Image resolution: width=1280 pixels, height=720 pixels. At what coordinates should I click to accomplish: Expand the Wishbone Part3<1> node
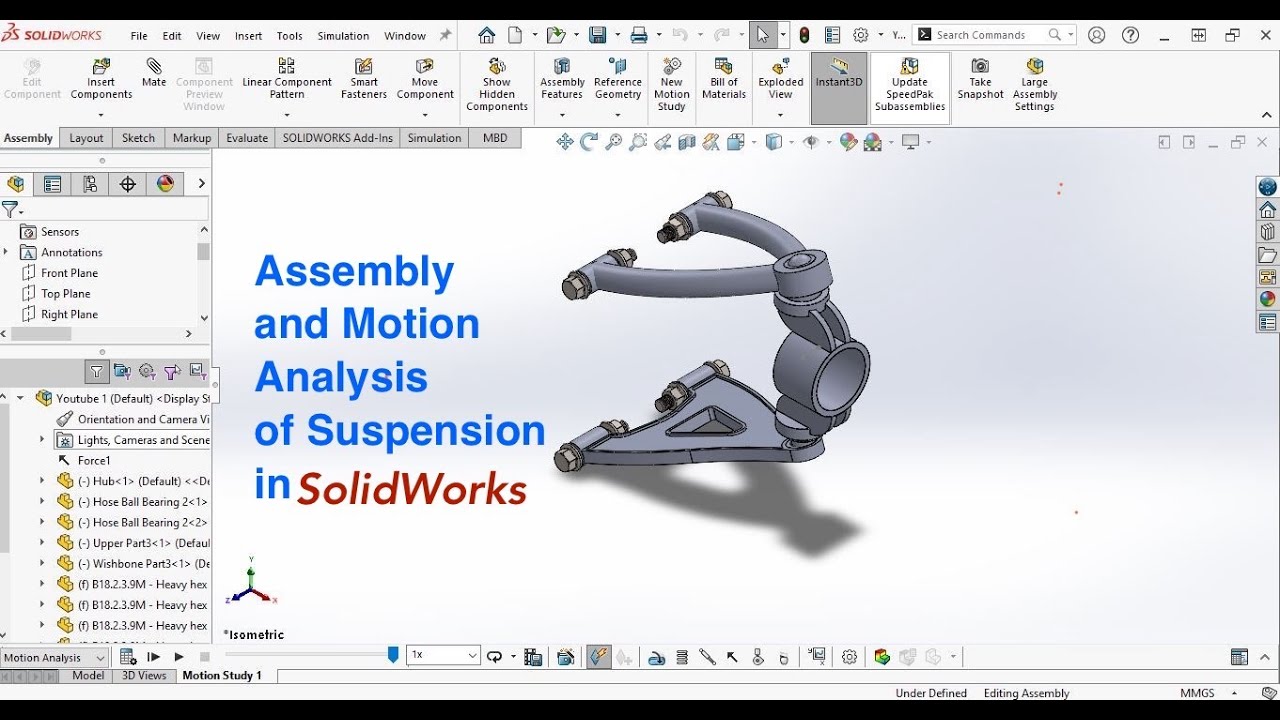tap(42, 564)
